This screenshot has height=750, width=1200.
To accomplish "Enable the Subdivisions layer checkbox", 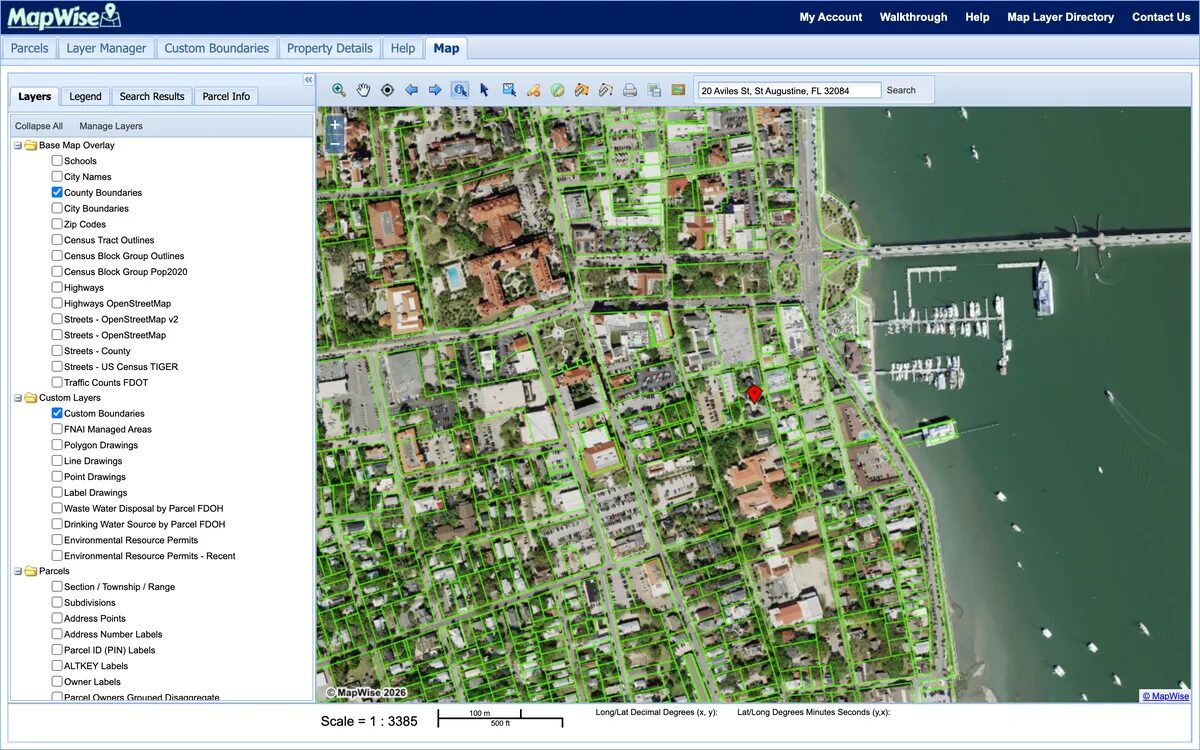I will tap(57, 602).
